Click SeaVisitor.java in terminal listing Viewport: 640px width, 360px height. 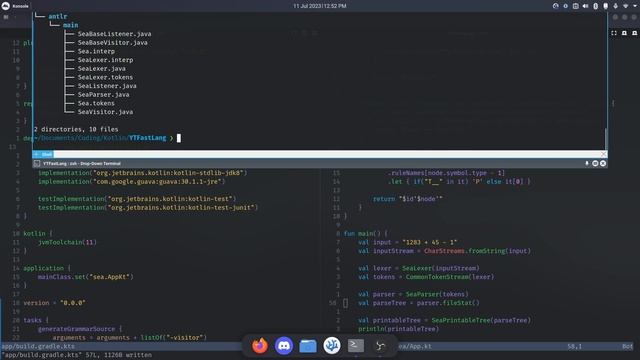coord(105,112)
